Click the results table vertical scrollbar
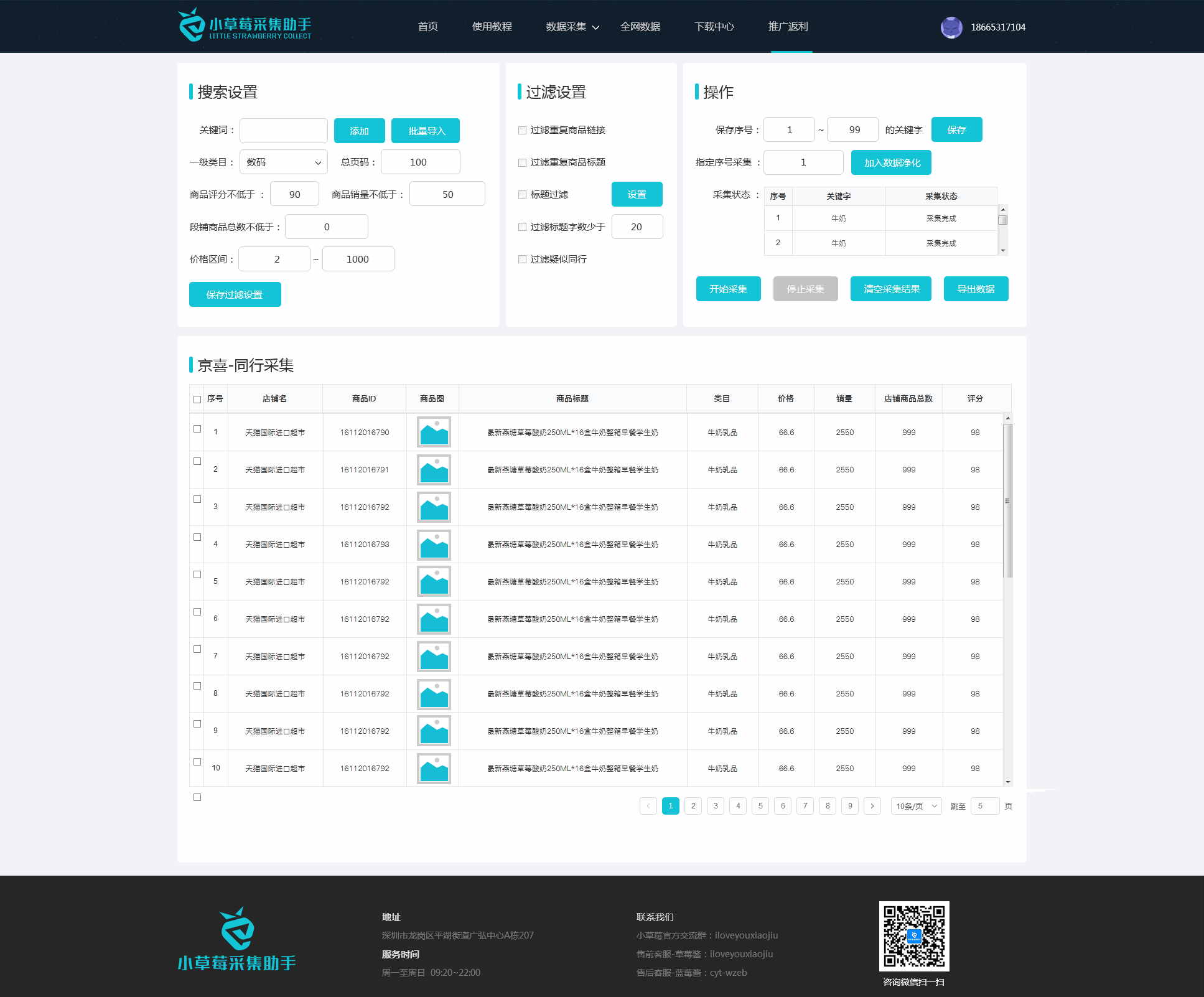1204x997 pixels. [x=1007, y=500]
